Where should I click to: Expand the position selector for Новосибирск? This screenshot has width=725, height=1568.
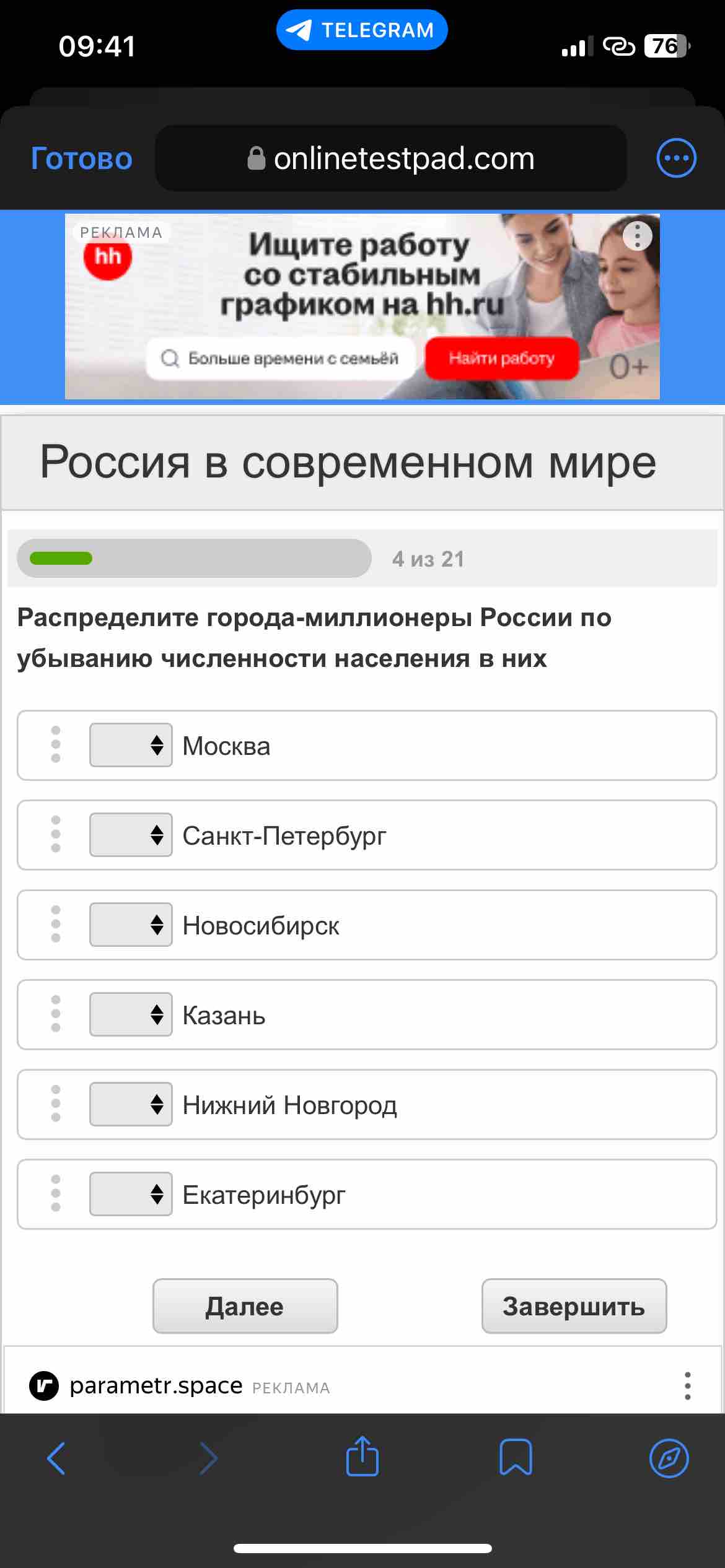131,925
